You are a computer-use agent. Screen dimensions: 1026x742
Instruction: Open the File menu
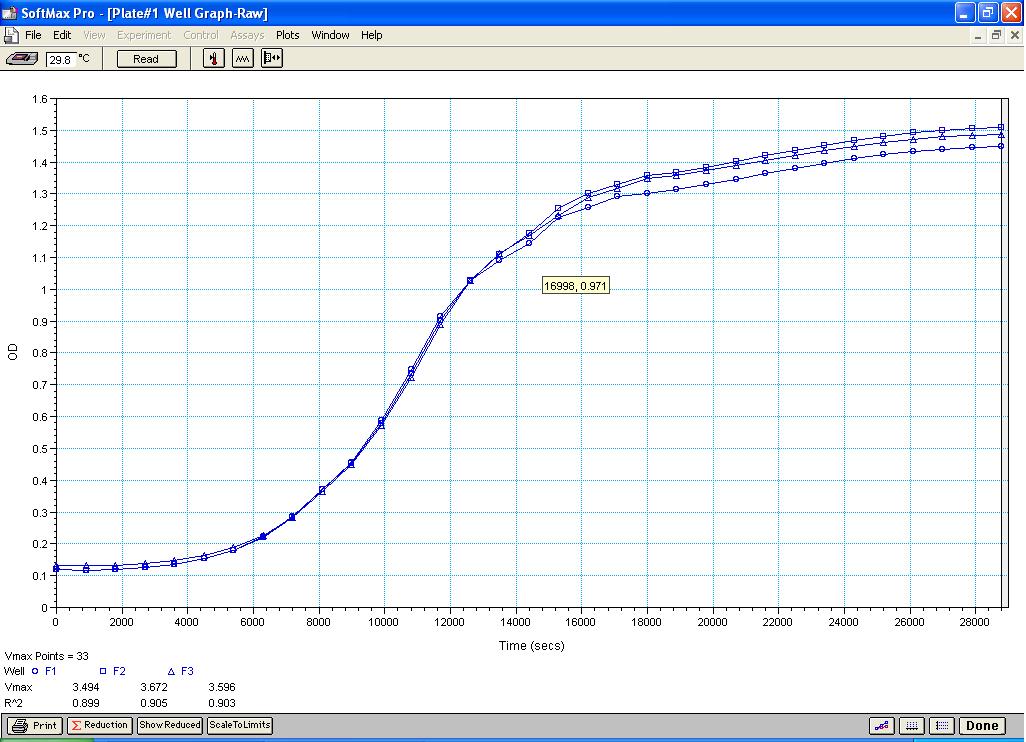point(33,35)
